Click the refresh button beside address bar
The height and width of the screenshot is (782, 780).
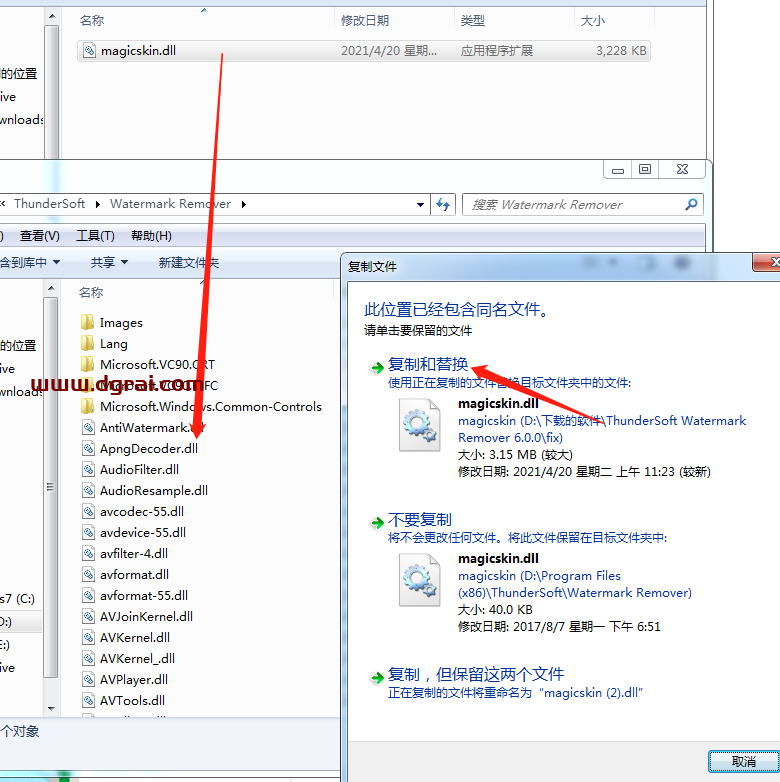(444, 204)
